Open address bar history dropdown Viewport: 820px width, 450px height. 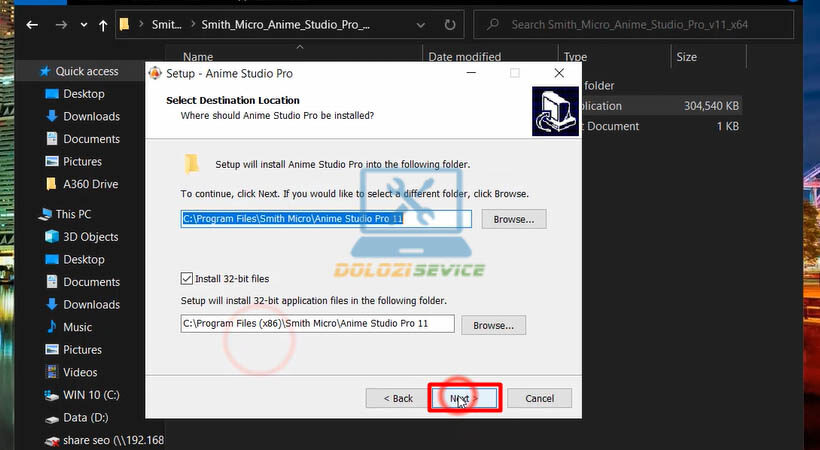click(420, 25)
